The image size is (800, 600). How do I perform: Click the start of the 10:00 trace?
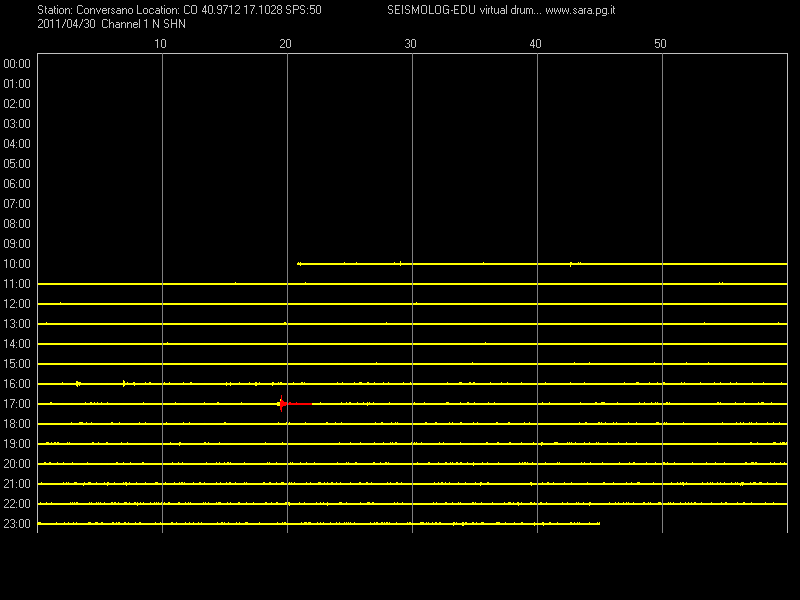(299, 264)
